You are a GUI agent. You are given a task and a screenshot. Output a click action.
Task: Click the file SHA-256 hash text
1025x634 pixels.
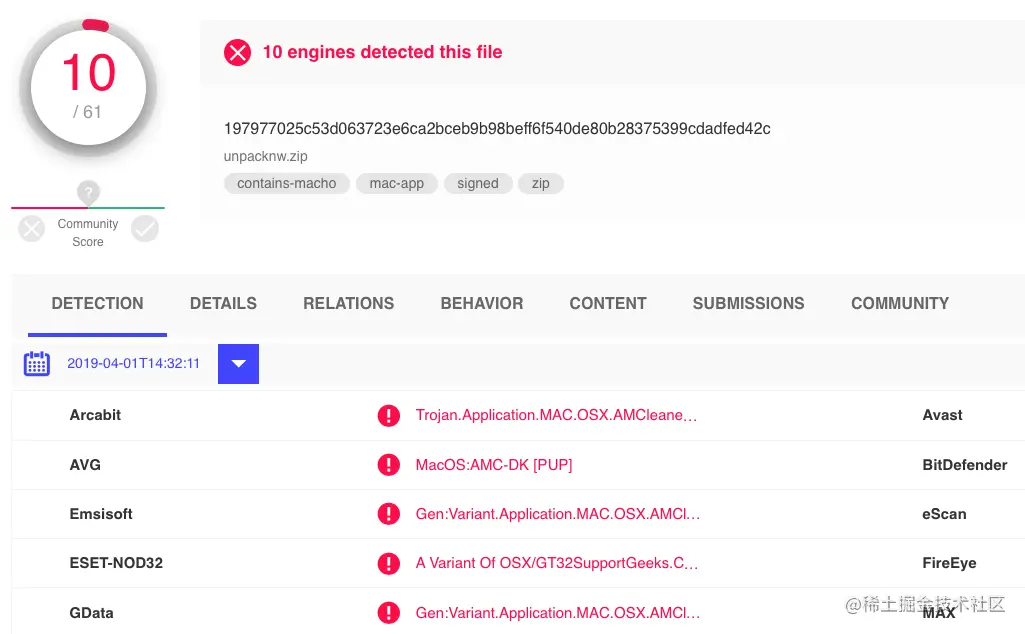497,129
